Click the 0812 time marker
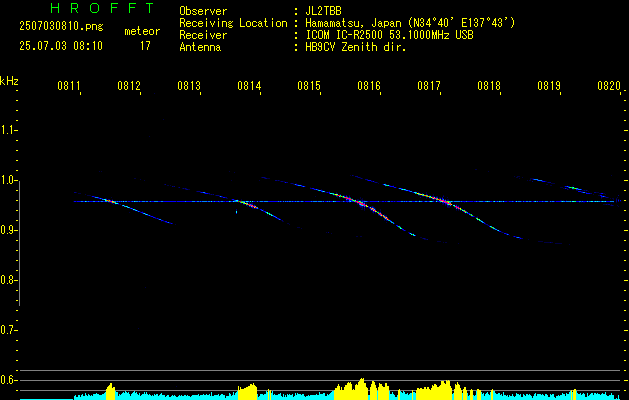The height and width of the screenshot is (400, 629). 129,86
